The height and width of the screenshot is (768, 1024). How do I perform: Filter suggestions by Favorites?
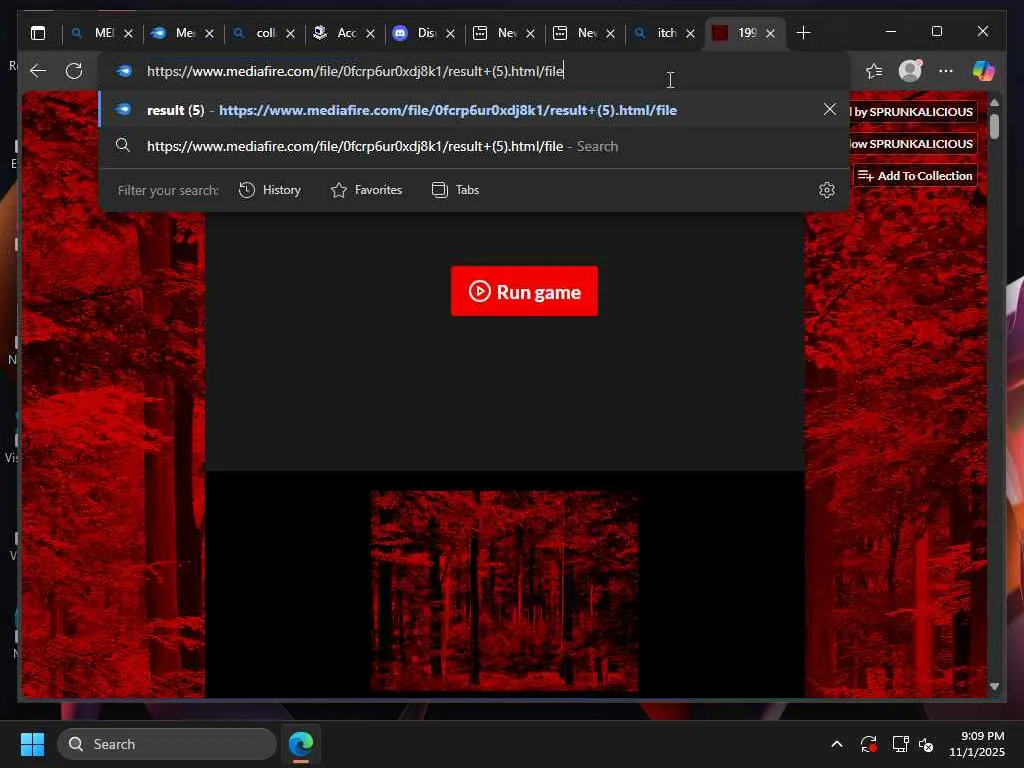(366, 190)
